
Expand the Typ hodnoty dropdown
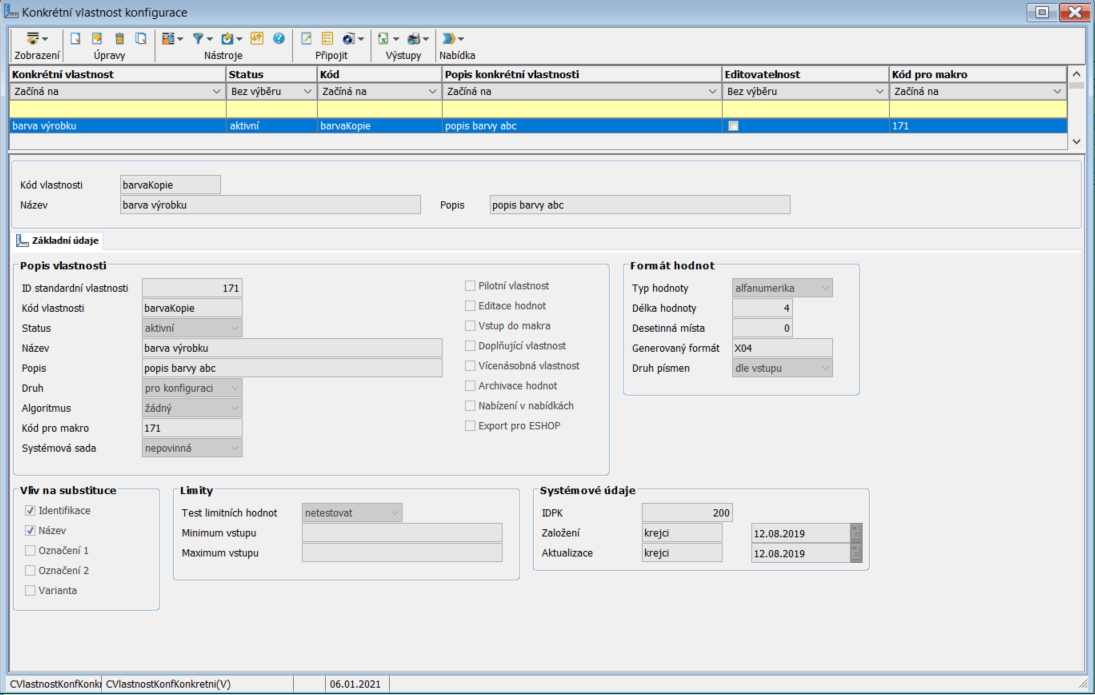click(825, 288)
